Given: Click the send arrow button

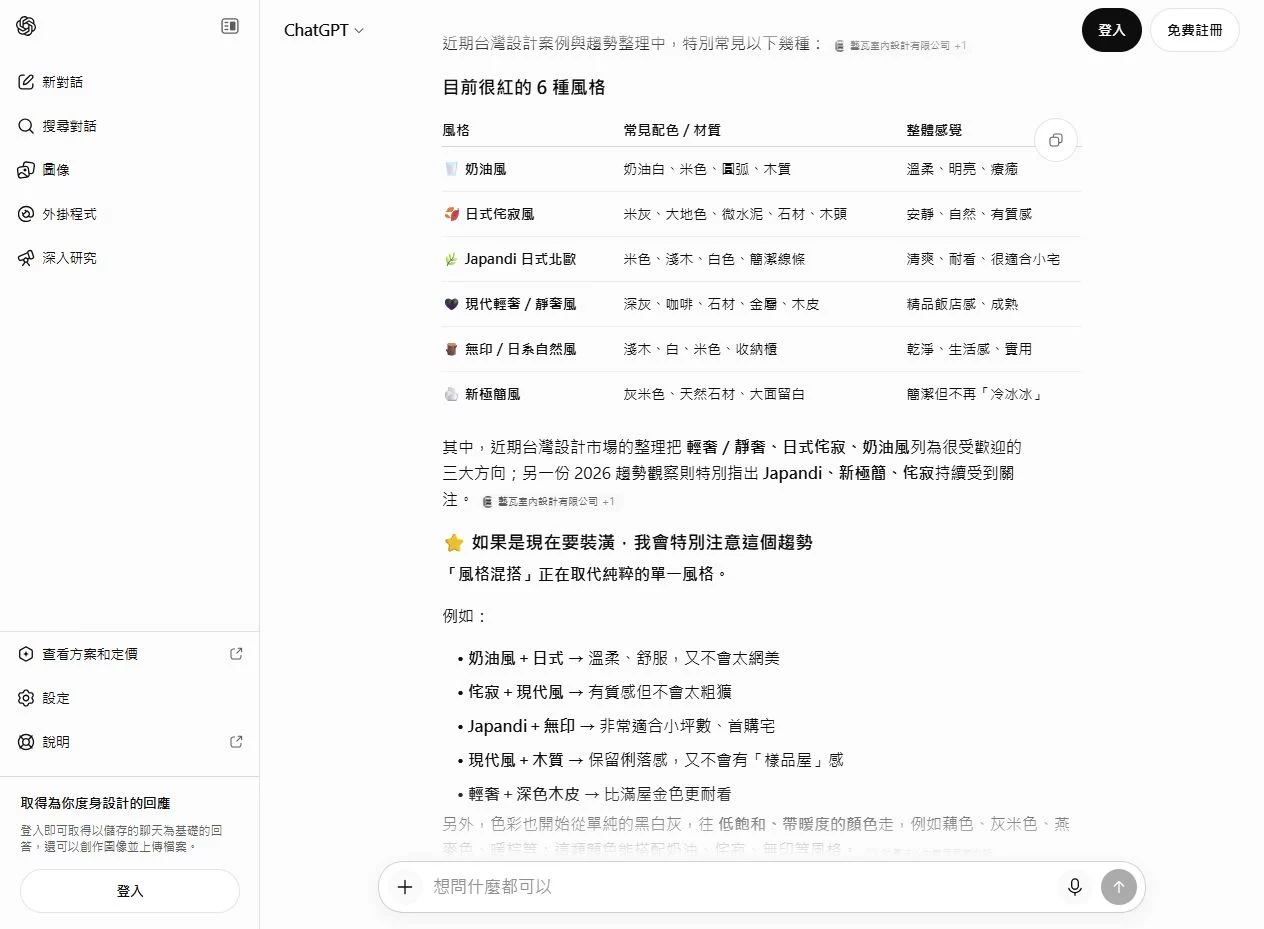Looking at the screenshot, I should 1118,886.
